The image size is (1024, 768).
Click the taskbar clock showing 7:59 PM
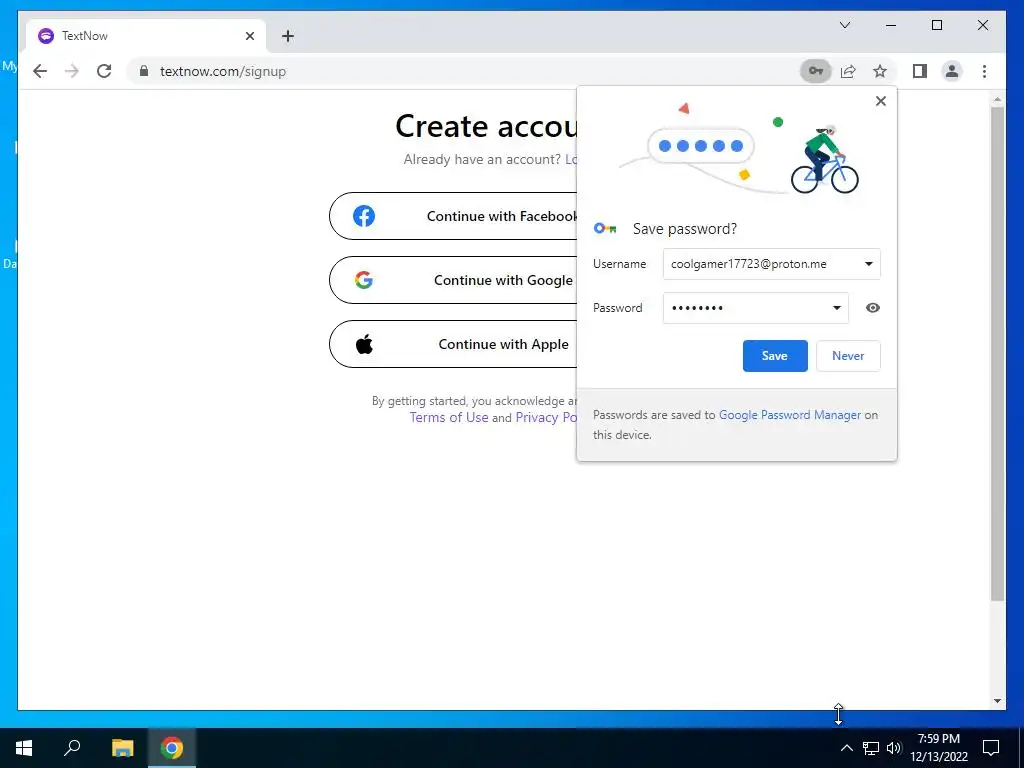938,748
